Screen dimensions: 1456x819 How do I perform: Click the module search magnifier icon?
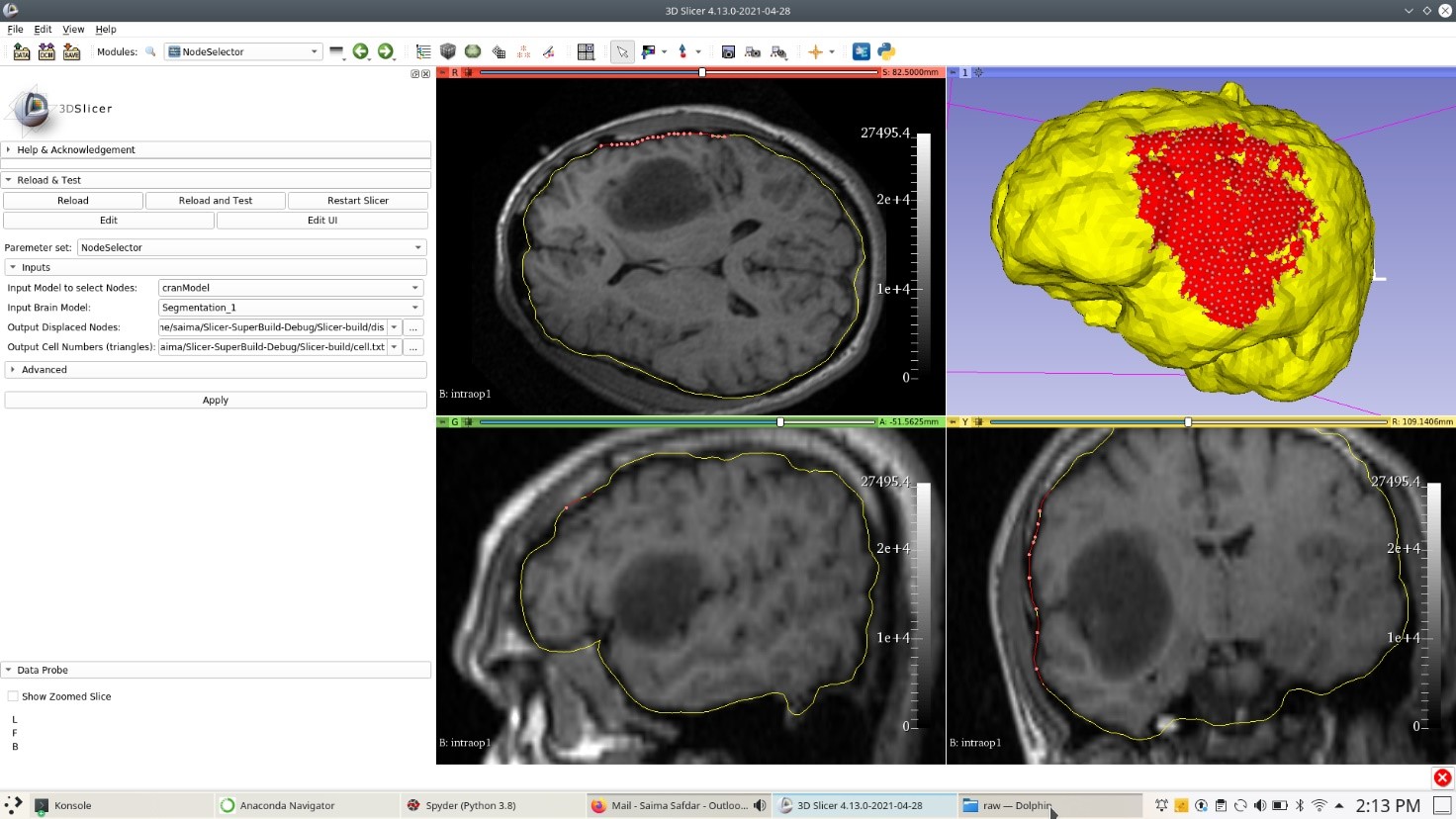click(150, 51)
